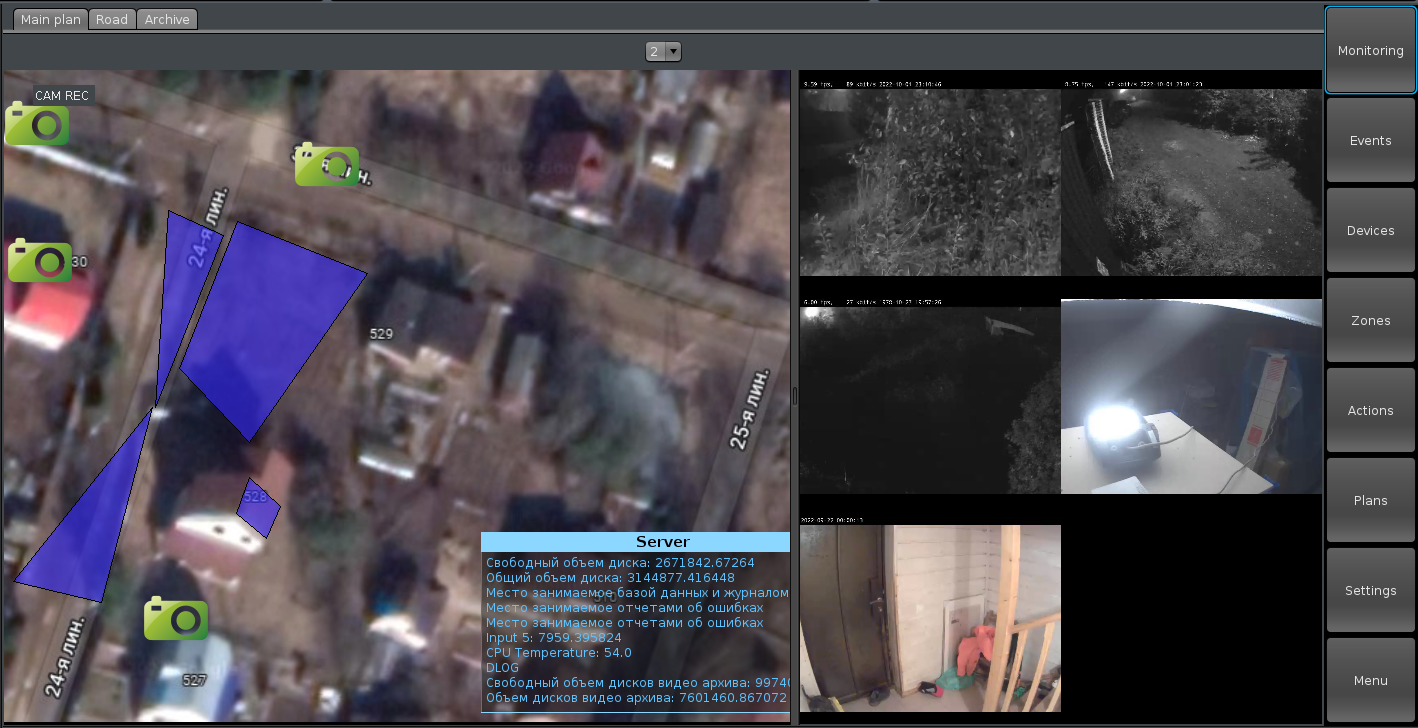Select the camera icon above house 527
This screenshot has width=1418, height=728.
click(x=176, y=618)
